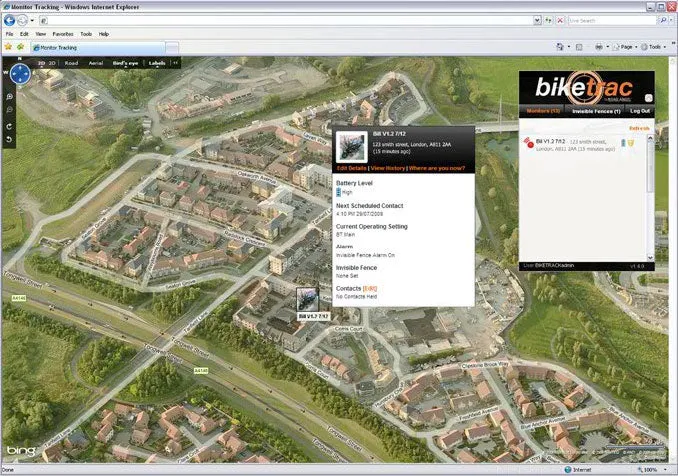Open the search options dropdown arrow

672,20
